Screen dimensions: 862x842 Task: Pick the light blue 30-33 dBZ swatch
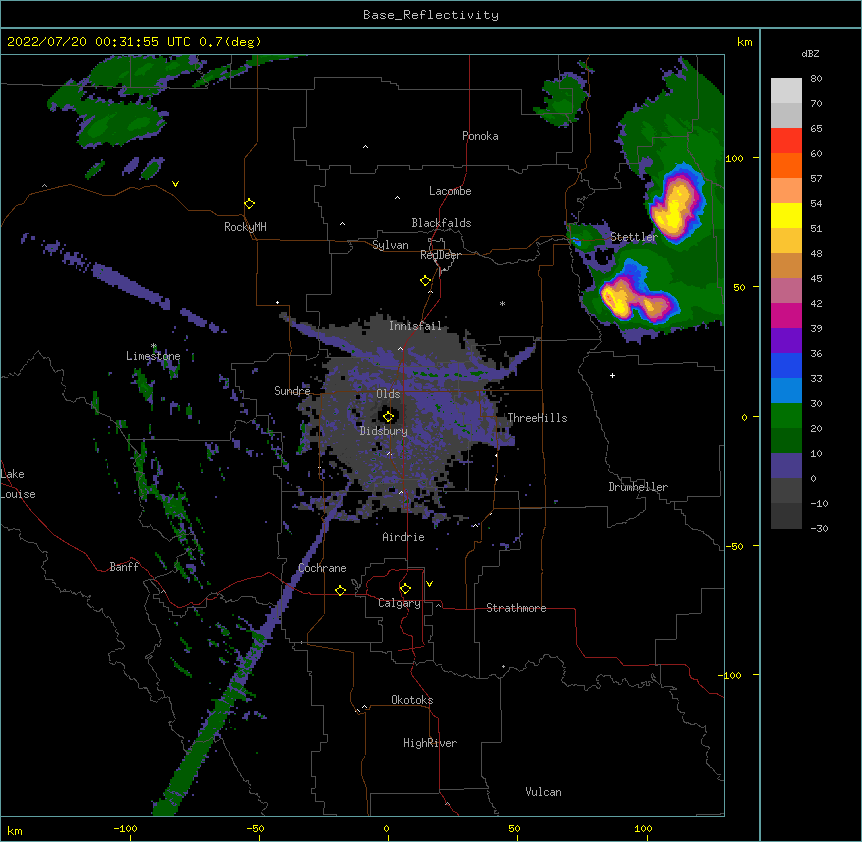786,390
